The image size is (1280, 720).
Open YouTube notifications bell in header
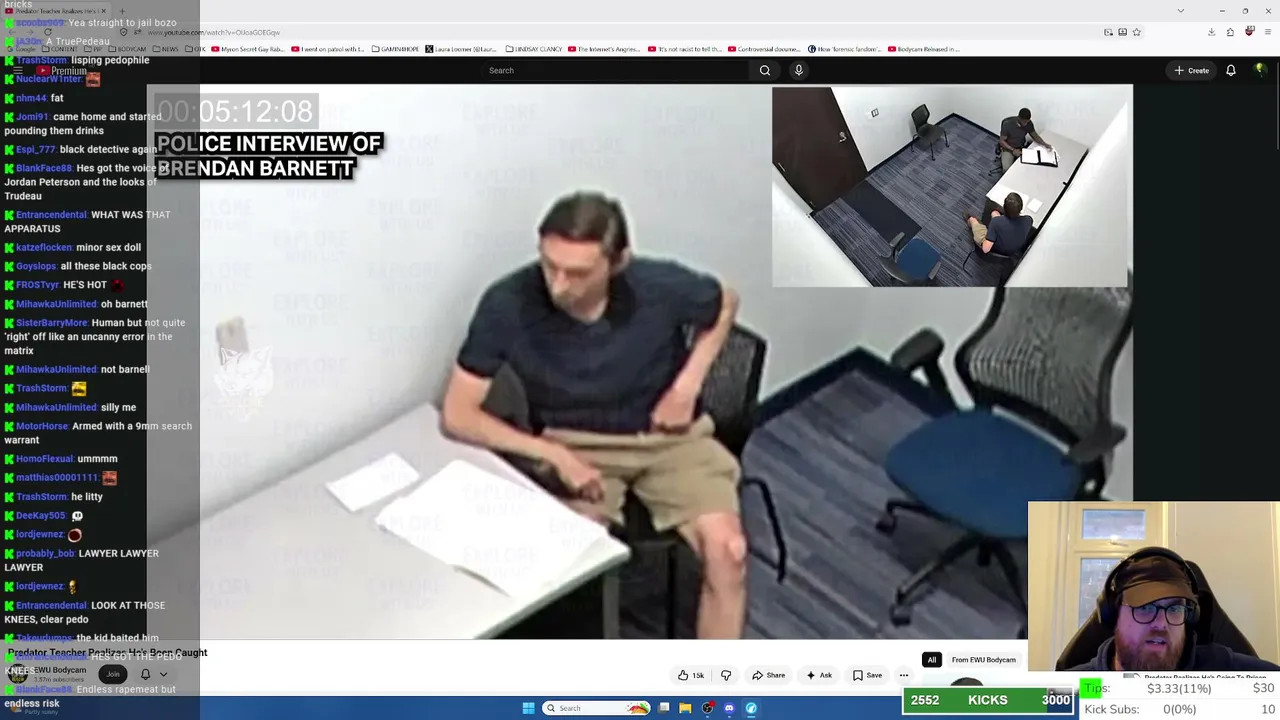point(1231,70)
